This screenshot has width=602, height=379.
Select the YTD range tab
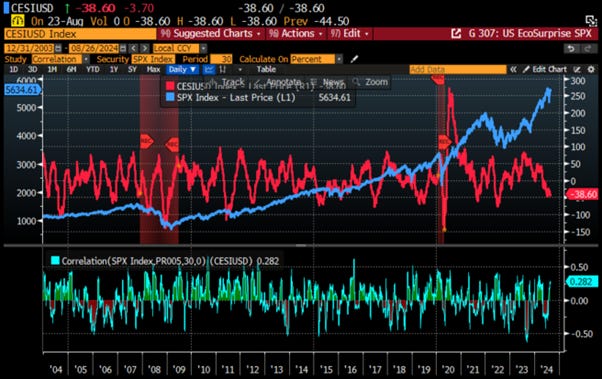tap(93, 70)
